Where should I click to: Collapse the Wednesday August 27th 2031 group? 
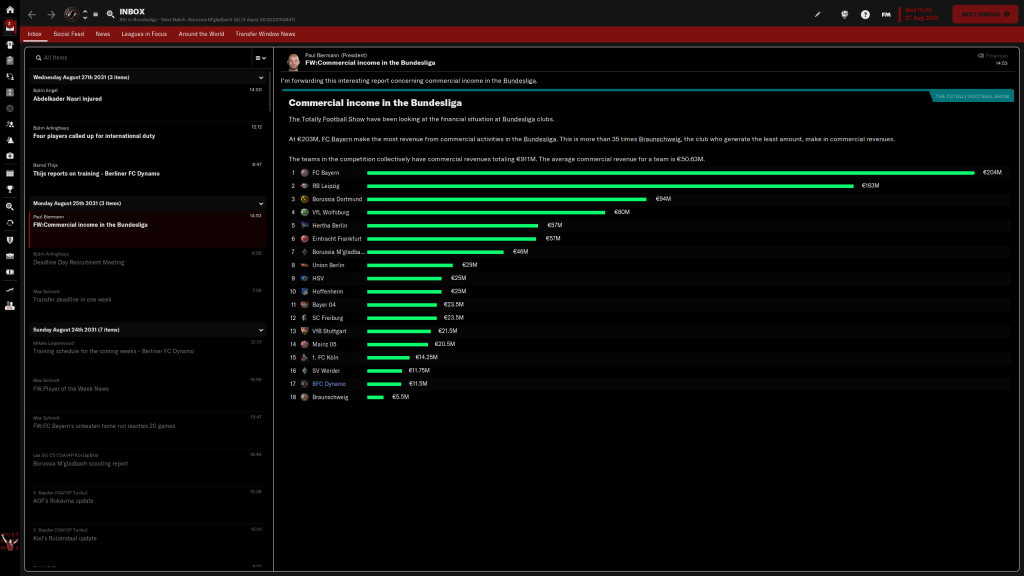pyautogui.click(x=261, y=77)
